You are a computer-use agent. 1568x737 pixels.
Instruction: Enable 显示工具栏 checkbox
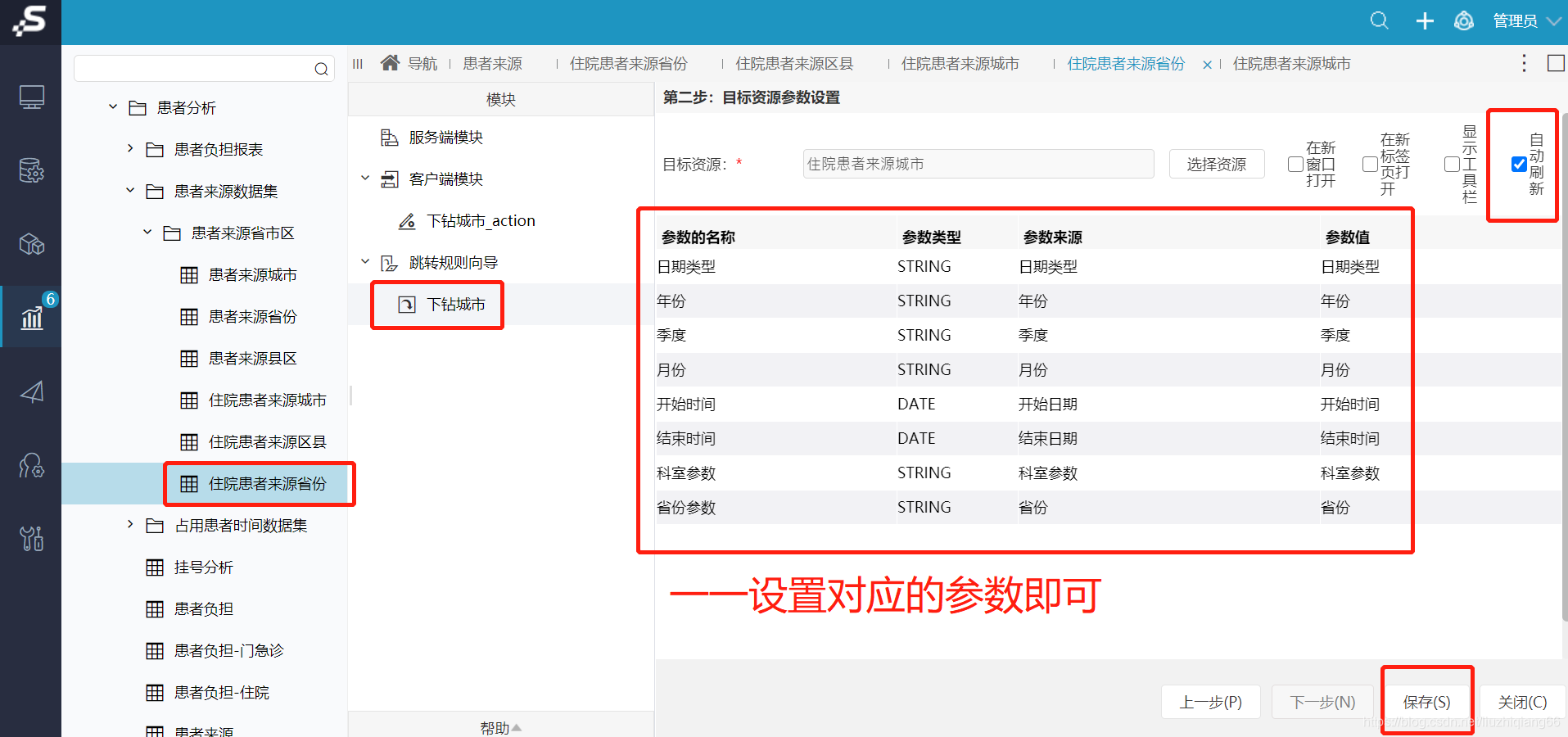[1453, 165]
